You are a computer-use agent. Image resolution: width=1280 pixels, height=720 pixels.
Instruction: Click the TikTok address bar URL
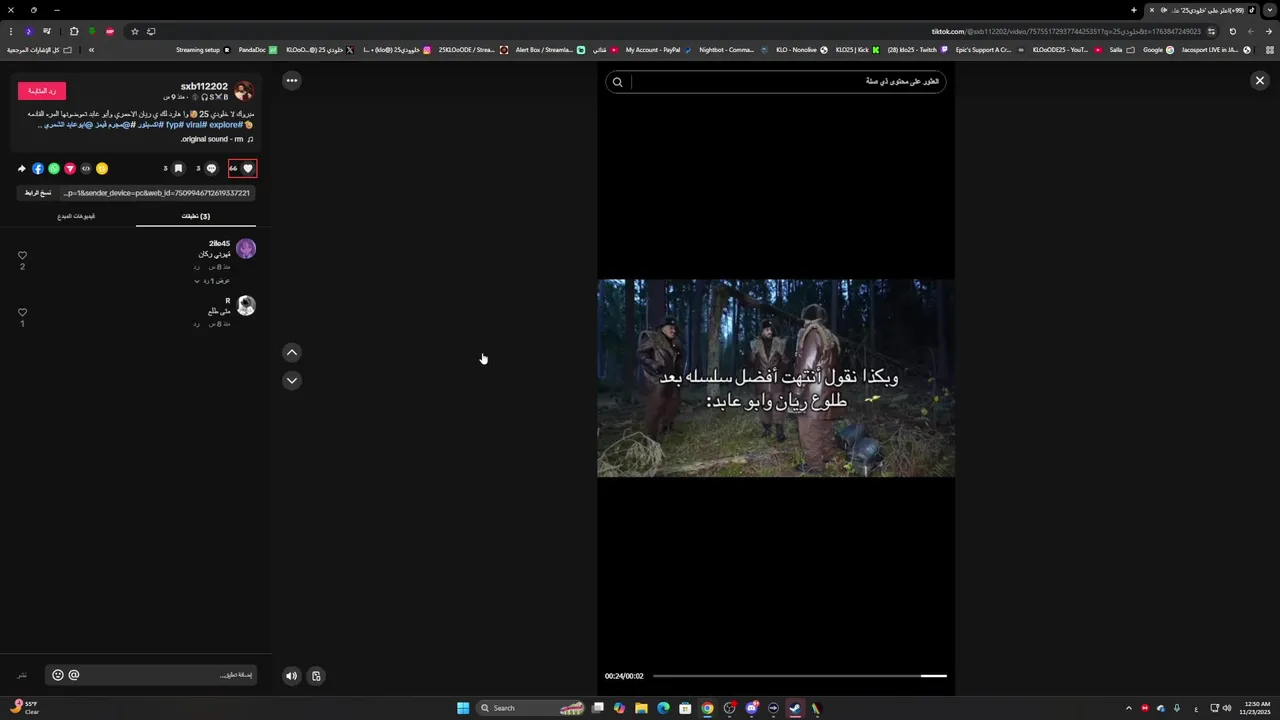pyautogui.click(x=1066, y=31)
